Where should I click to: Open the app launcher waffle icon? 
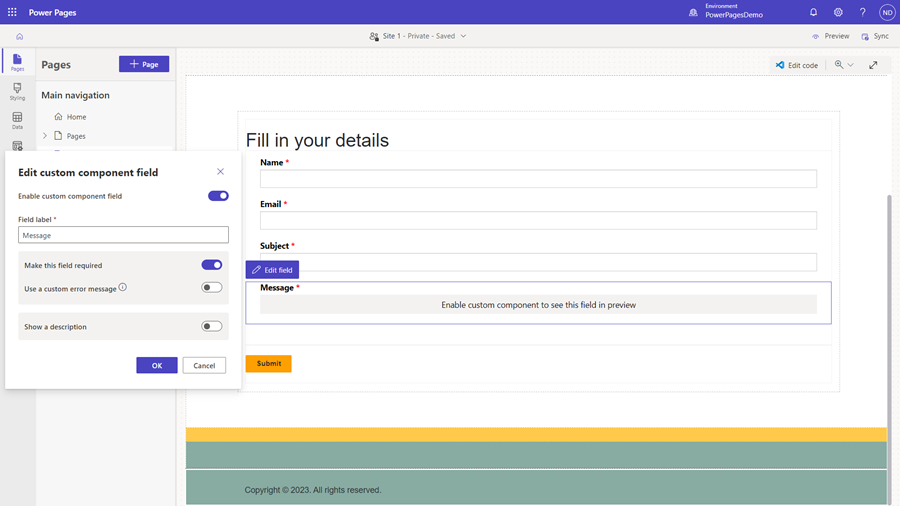[12, 12]
